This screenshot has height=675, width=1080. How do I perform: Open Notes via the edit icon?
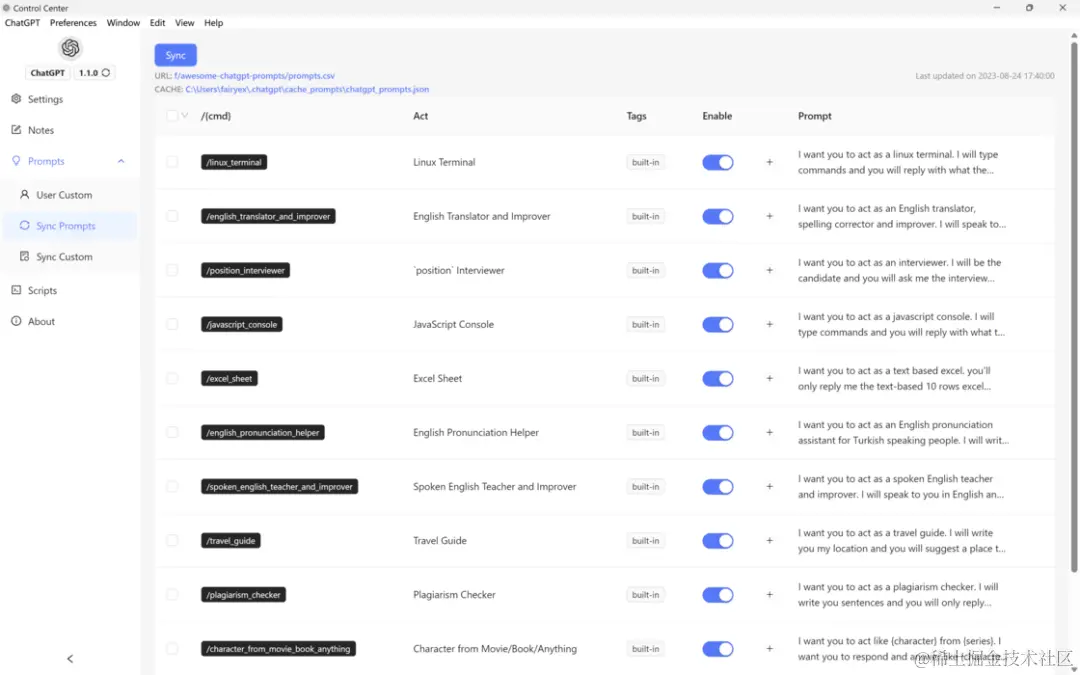[x=17, y=129]
